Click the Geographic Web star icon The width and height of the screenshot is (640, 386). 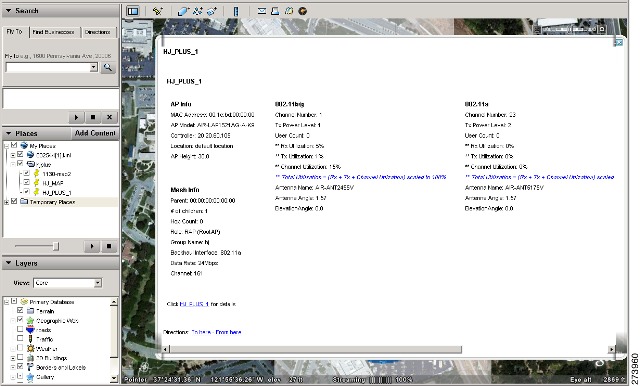tap(30, 321)
